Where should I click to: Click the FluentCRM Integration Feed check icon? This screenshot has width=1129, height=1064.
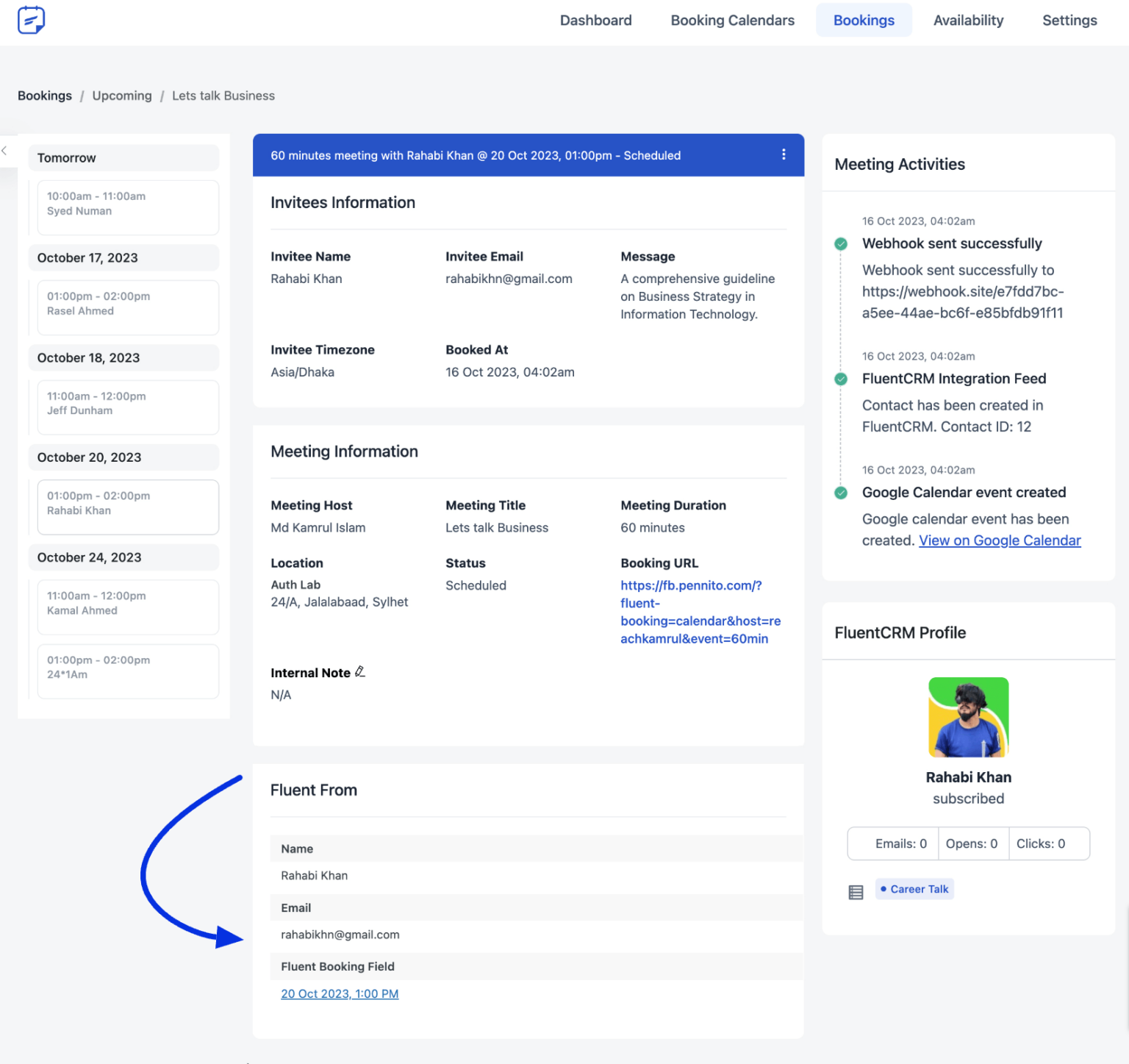pyautogui.click(x=841, y=379)
